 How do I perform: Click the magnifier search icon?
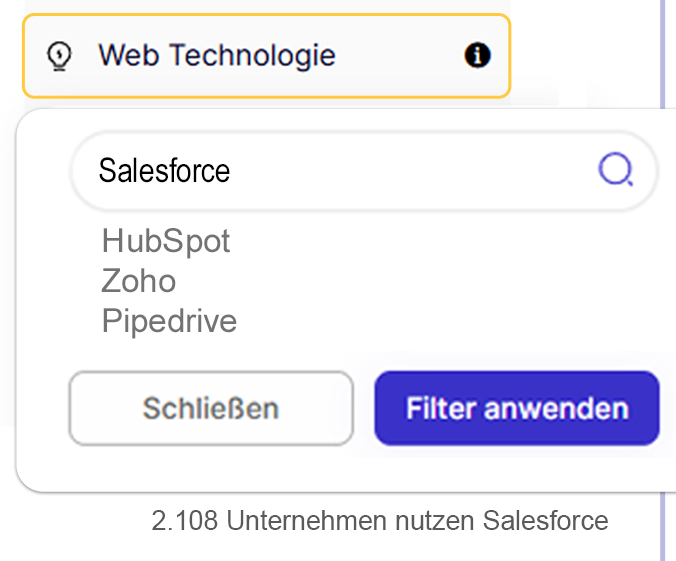pyautogui.click(x=615, y=170)
